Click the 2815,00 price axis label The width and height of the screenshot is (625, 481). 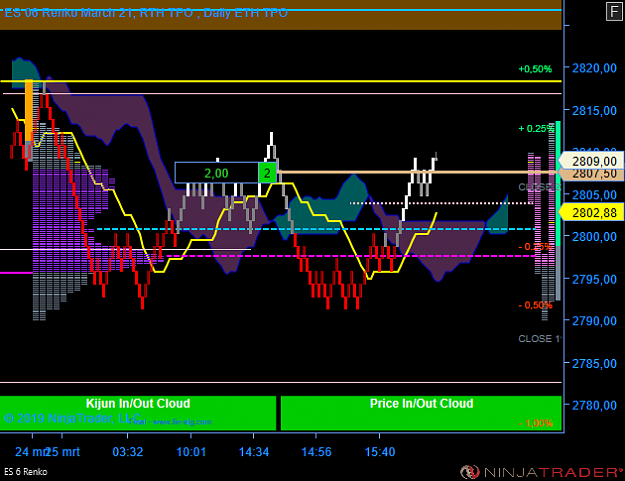point(594,110)
